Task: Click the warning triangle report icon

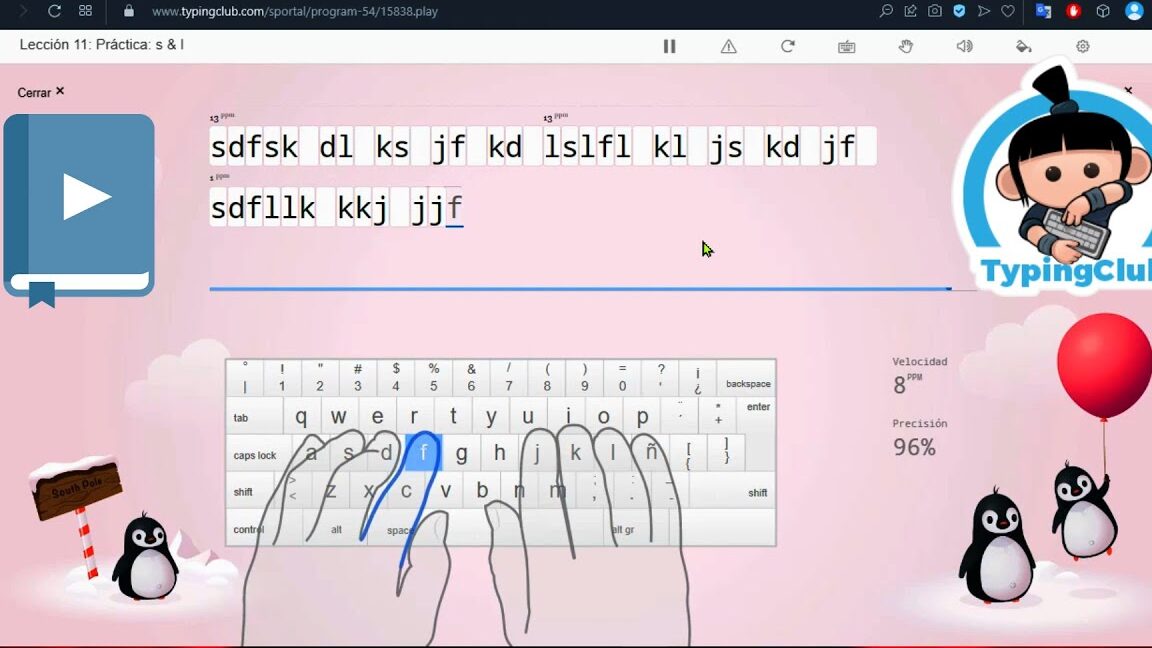Action: click(729, 46)
